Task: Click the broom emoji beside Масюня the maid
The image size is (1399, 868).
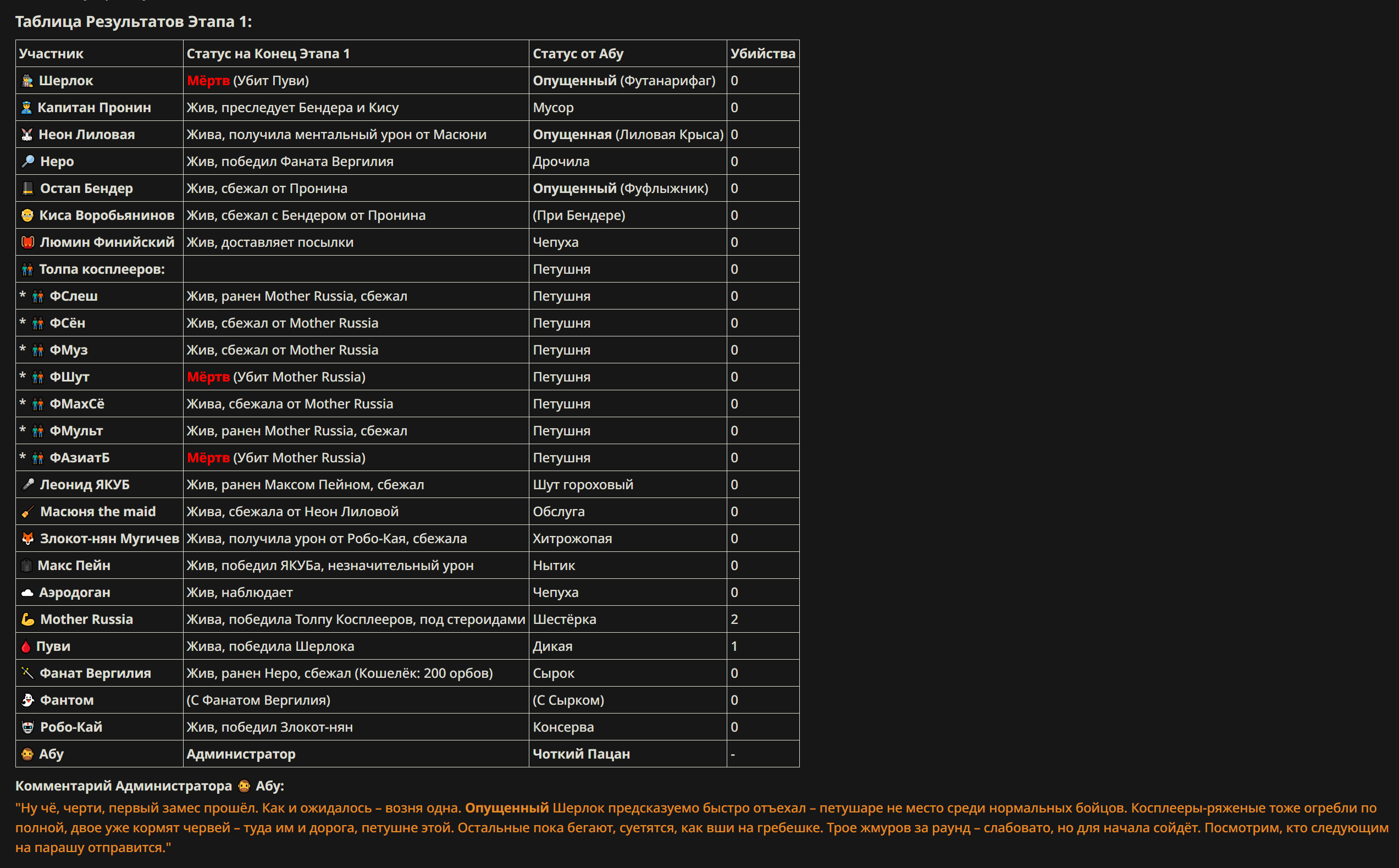Action: click(27, 512)
